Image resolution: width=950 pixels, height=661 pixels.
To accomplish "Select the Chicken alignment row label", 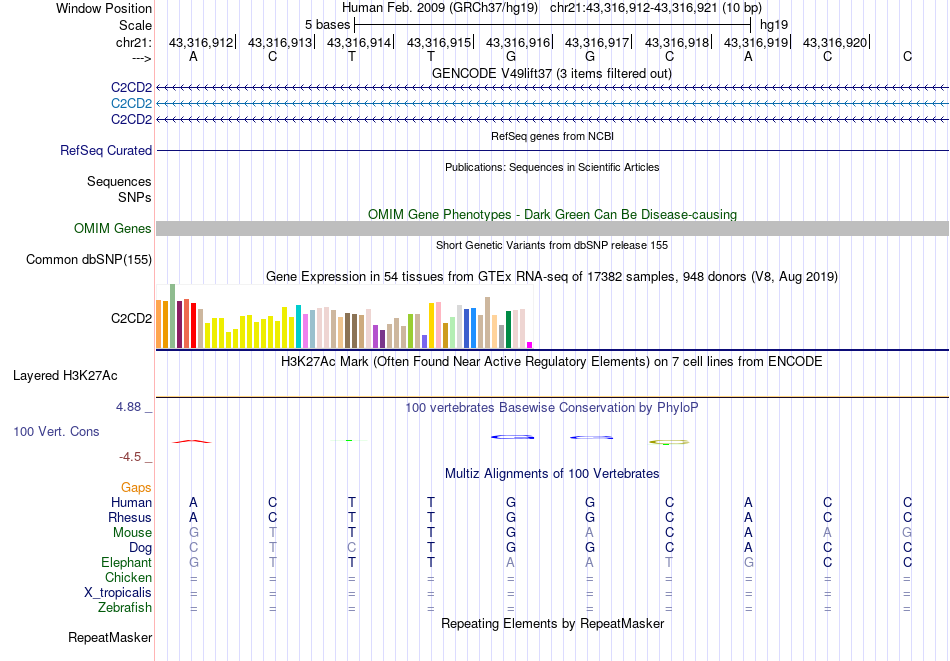I will click(x=128, y=577).
